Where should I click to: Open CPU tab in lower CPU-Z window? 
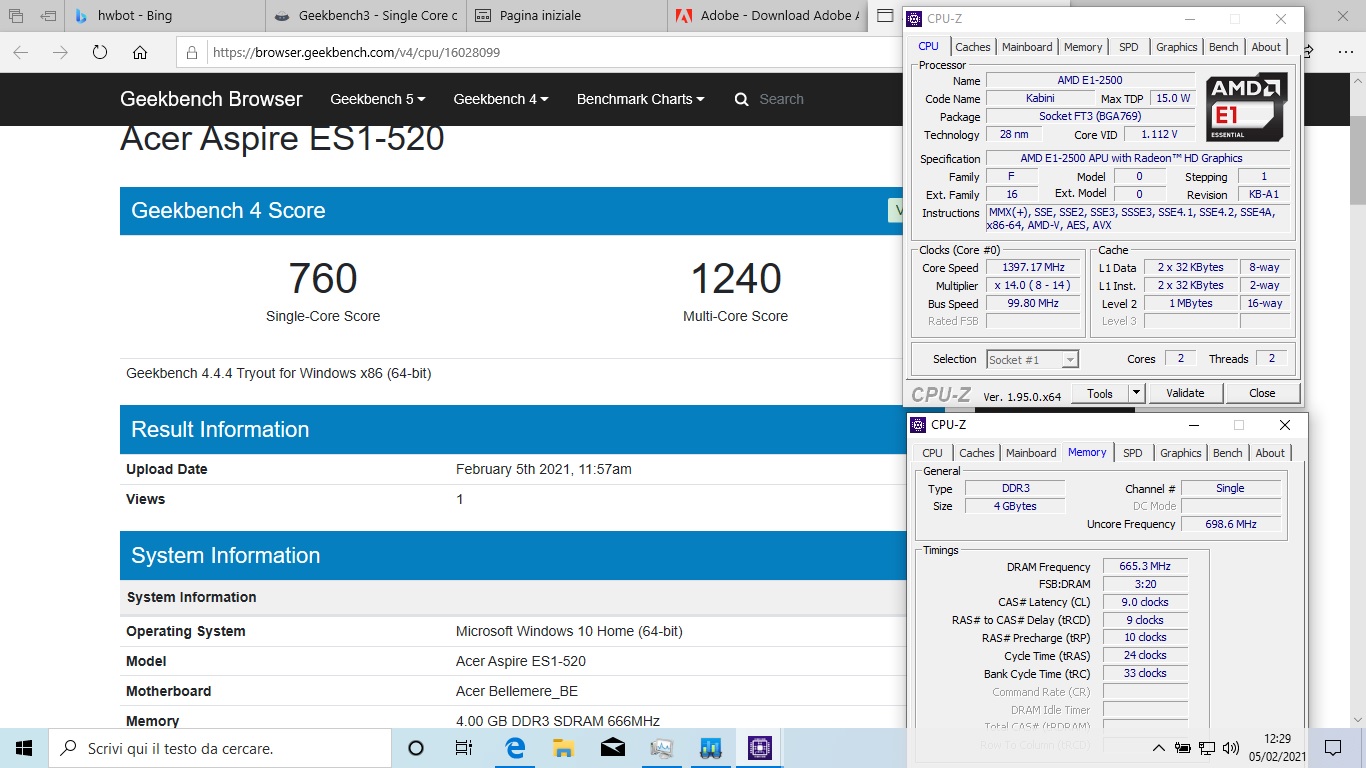click(x=932, y=453)
